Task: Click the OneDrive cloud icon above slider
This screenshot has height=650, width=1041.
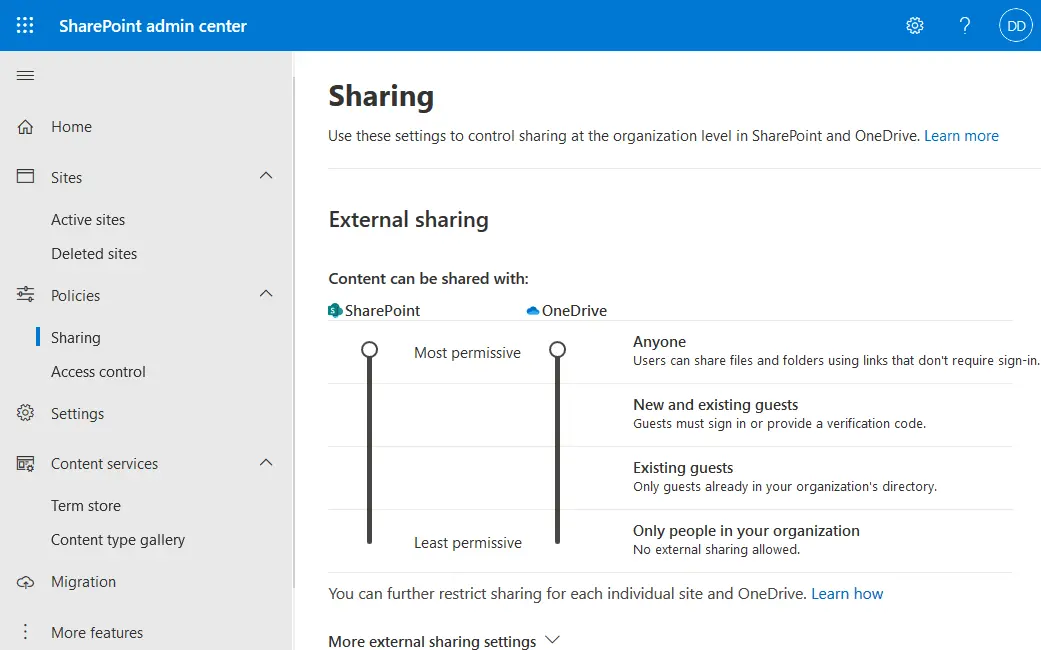Action: pyautogui.click(x=532, y=310)
